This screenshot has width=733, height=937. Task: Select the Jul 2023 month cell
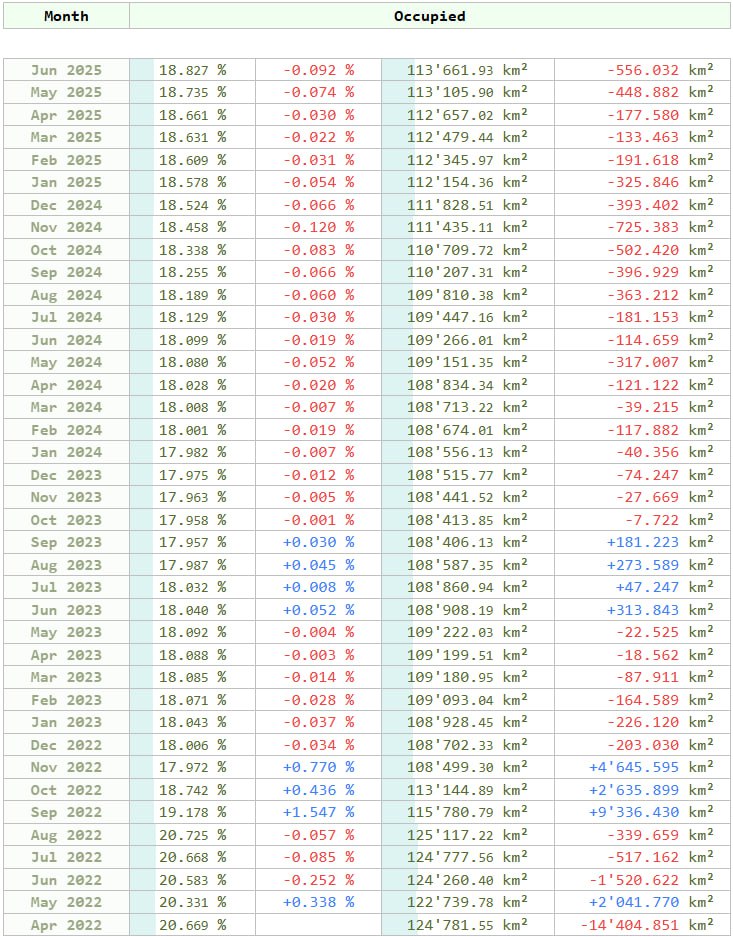pyautogui.click(x=66, y=587)
